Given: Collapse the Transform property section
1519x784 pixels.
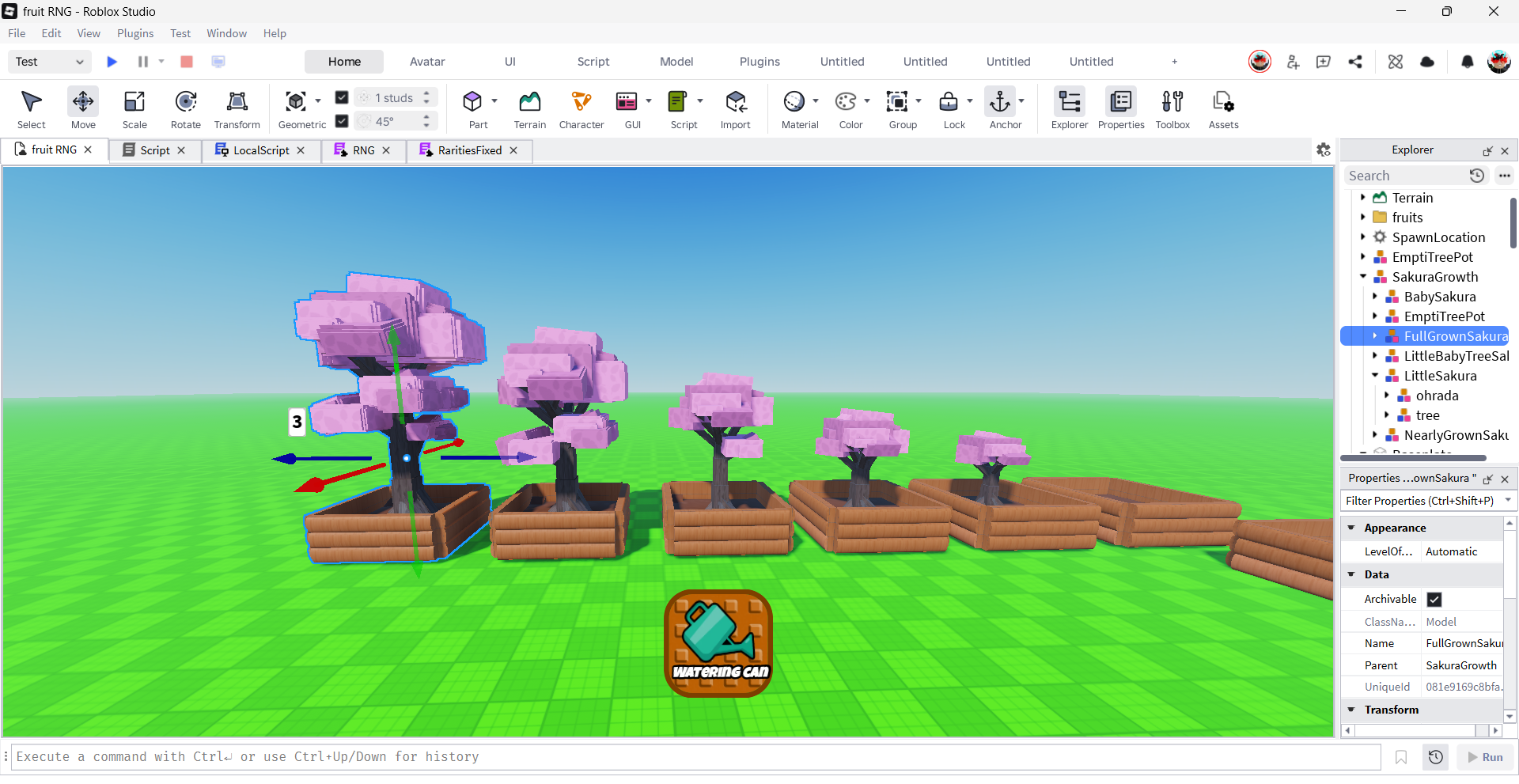Looking at the screenshot, I should click(x=1352, y=710).
